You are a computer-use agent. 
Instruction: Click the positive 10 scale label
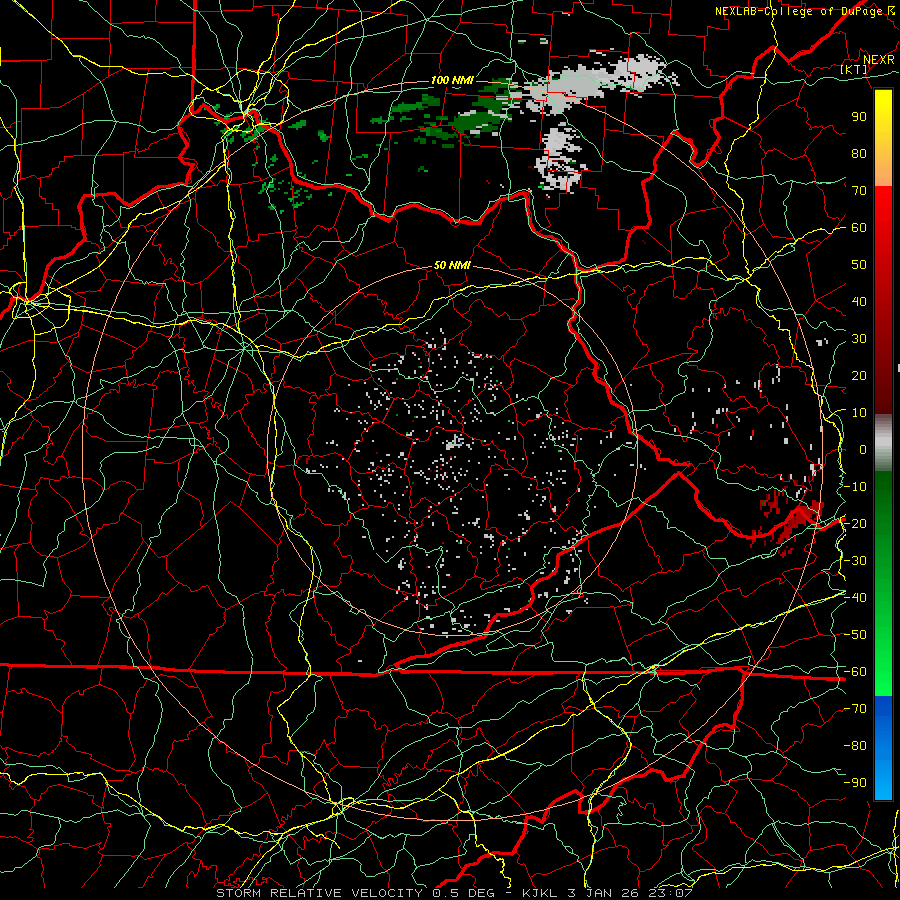click(859, 413)
